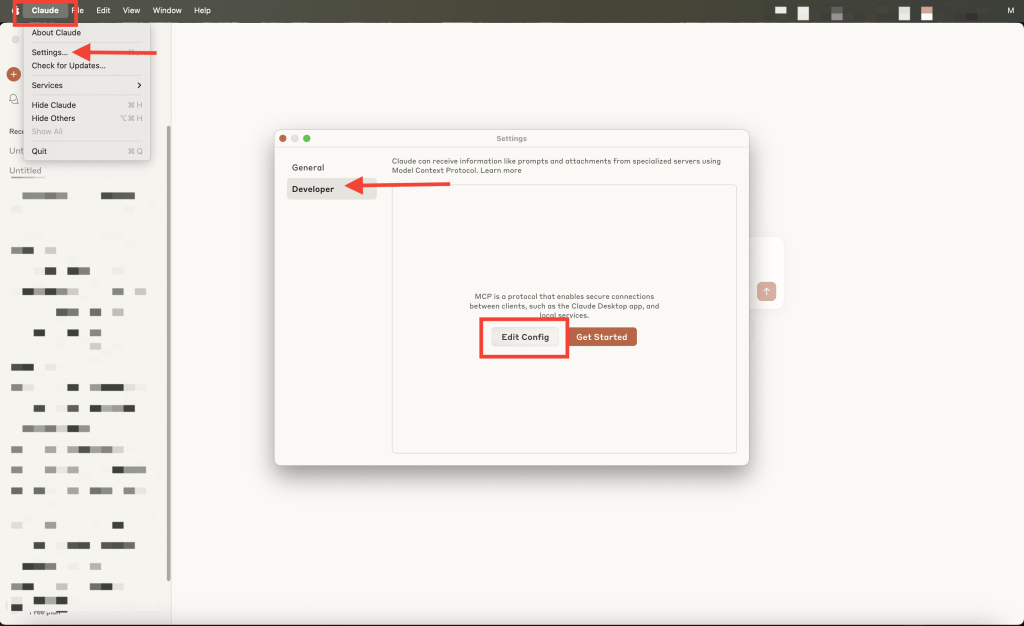Click the Edit Config button

pos(525,337)
